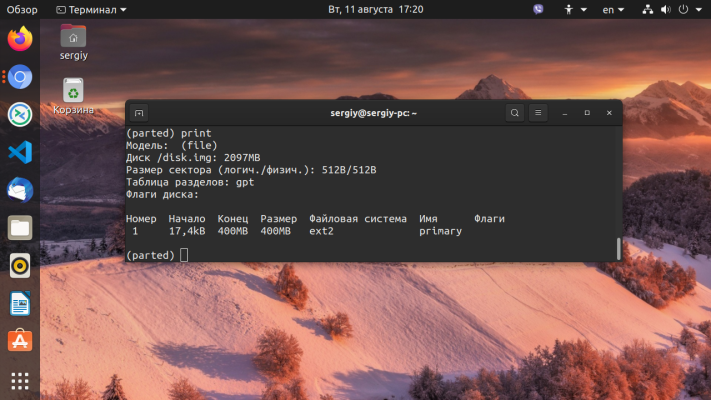The image size is (711, 400).
Task: Open the date and time calendar menu
Action: click(x=375, y=10)
